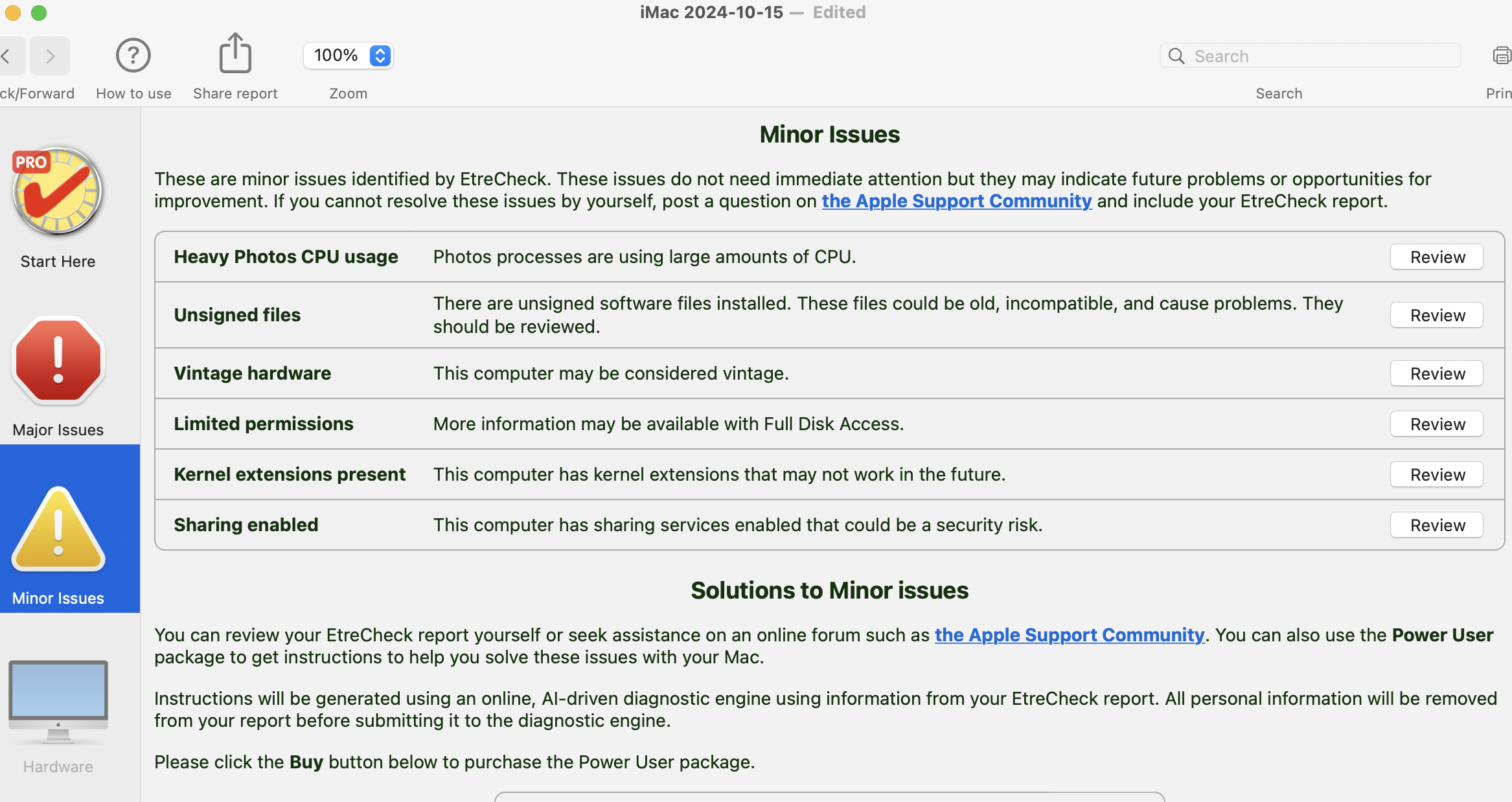Click the How to use question icon
Screen dimensions: 1512x802
pyautogui.click(x=133, y=56)
